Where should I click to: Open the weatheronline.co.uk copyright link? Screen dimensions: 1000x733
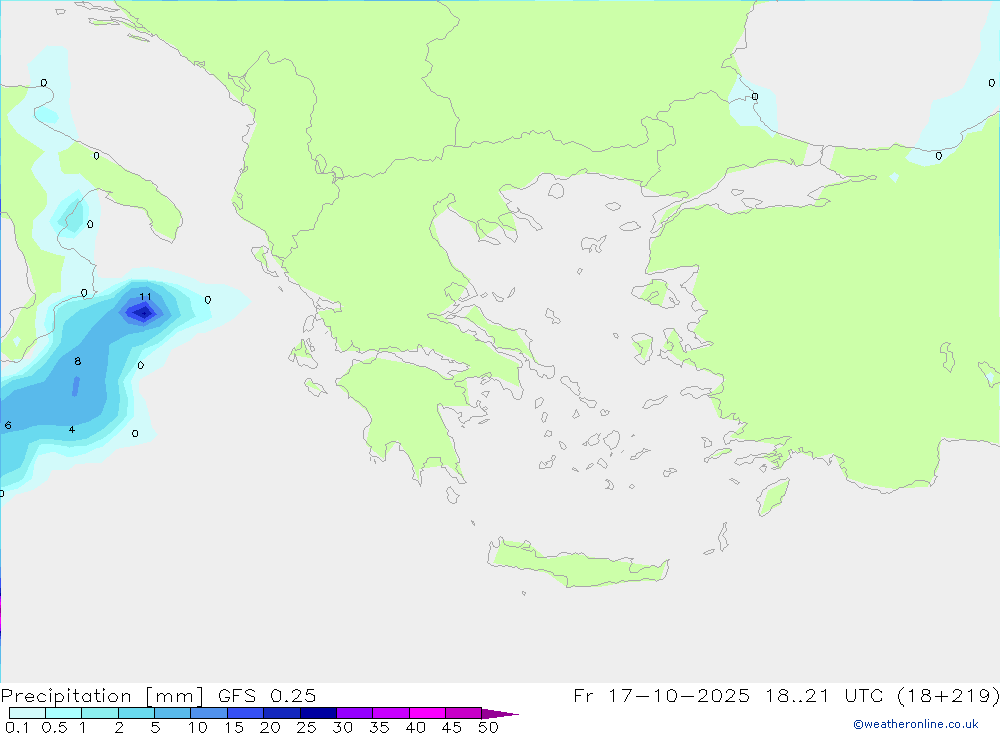pos(915,724)
